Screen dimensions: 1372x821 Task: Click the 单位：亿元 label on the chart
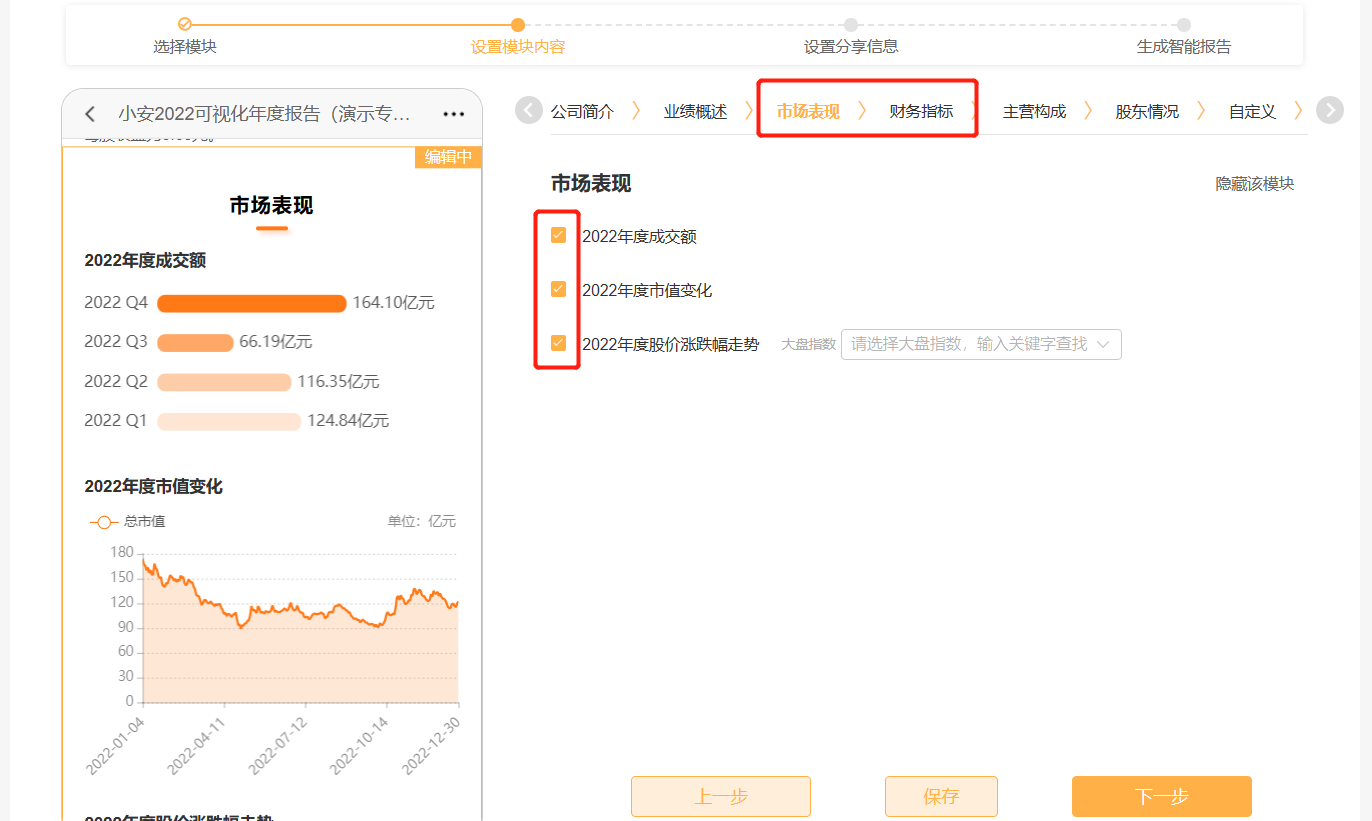422,522
